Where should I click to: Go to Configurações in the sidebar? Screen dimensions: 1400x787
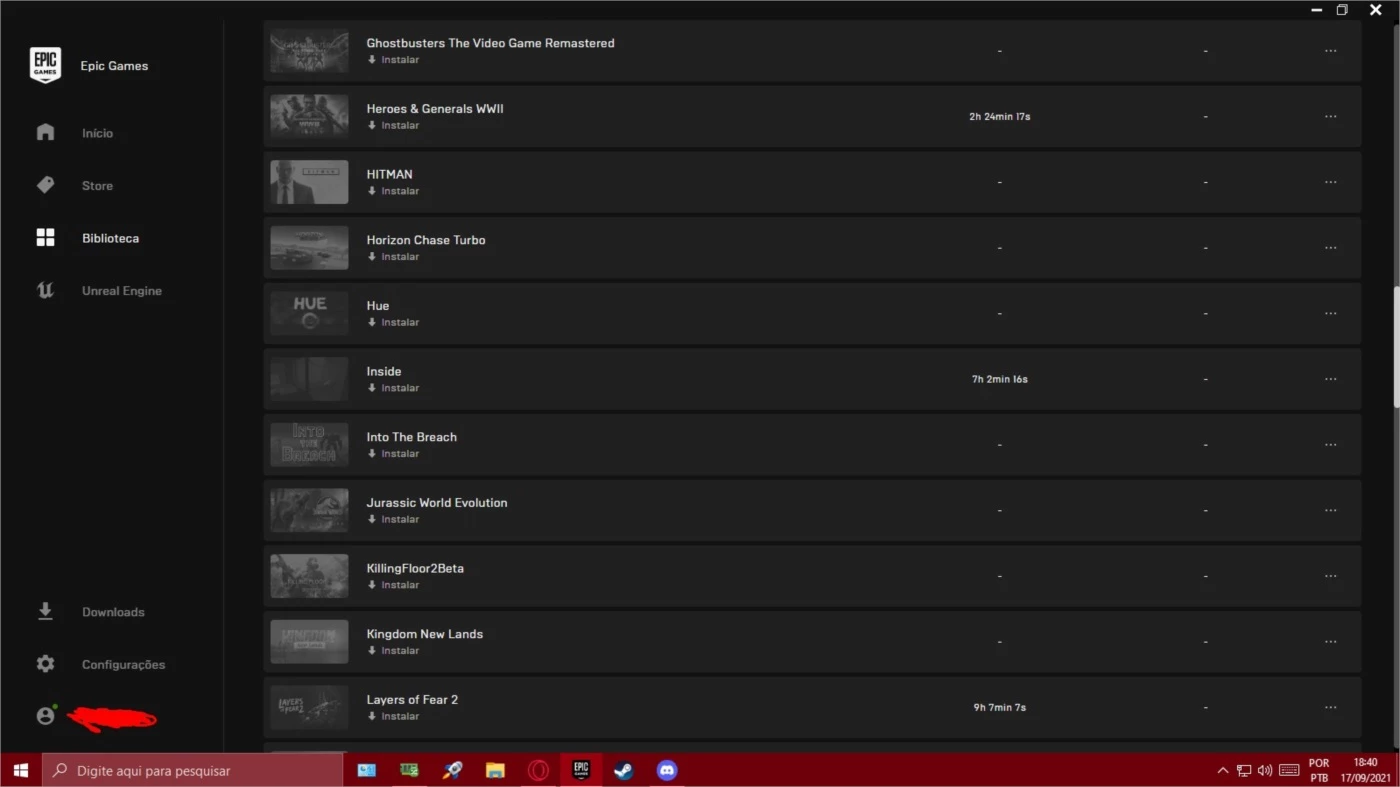pyautogui.click(x=123, y=665)
